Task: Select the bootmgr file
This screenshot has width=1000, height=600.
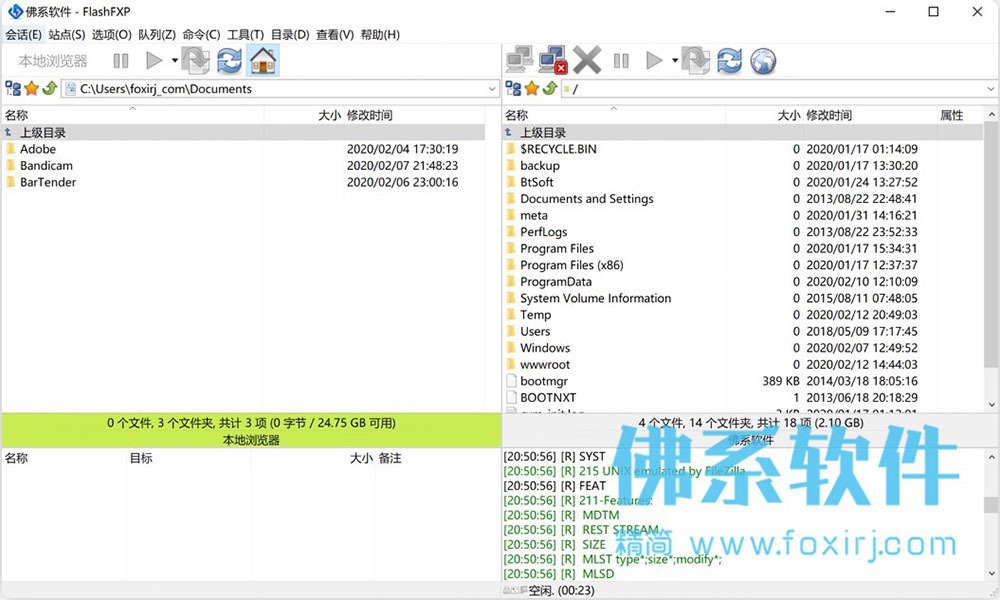Action: tap(743, 381)
